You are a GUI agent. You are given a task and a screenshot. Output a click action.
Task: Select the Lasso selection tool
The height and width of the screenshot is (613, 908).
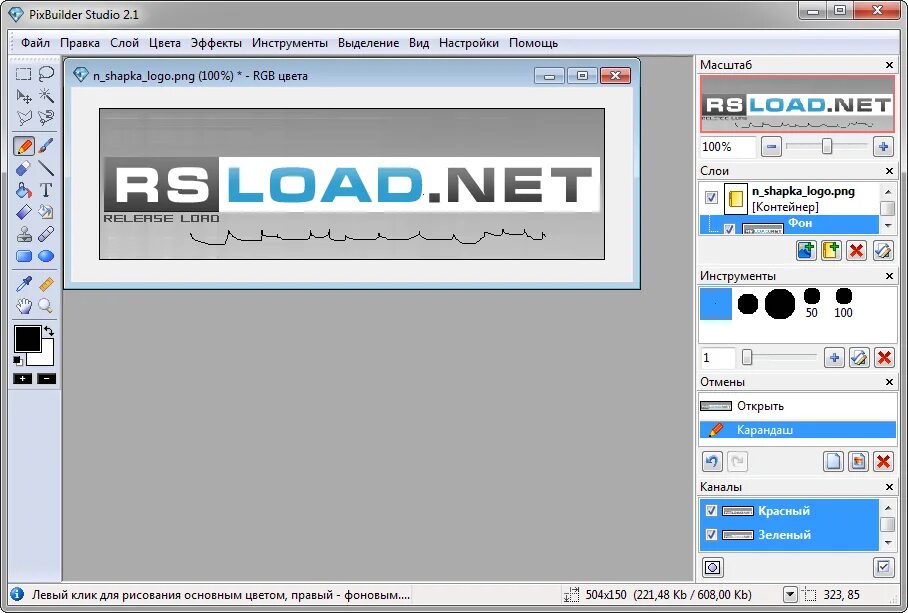pyautogui.click(x=46, y=74)
